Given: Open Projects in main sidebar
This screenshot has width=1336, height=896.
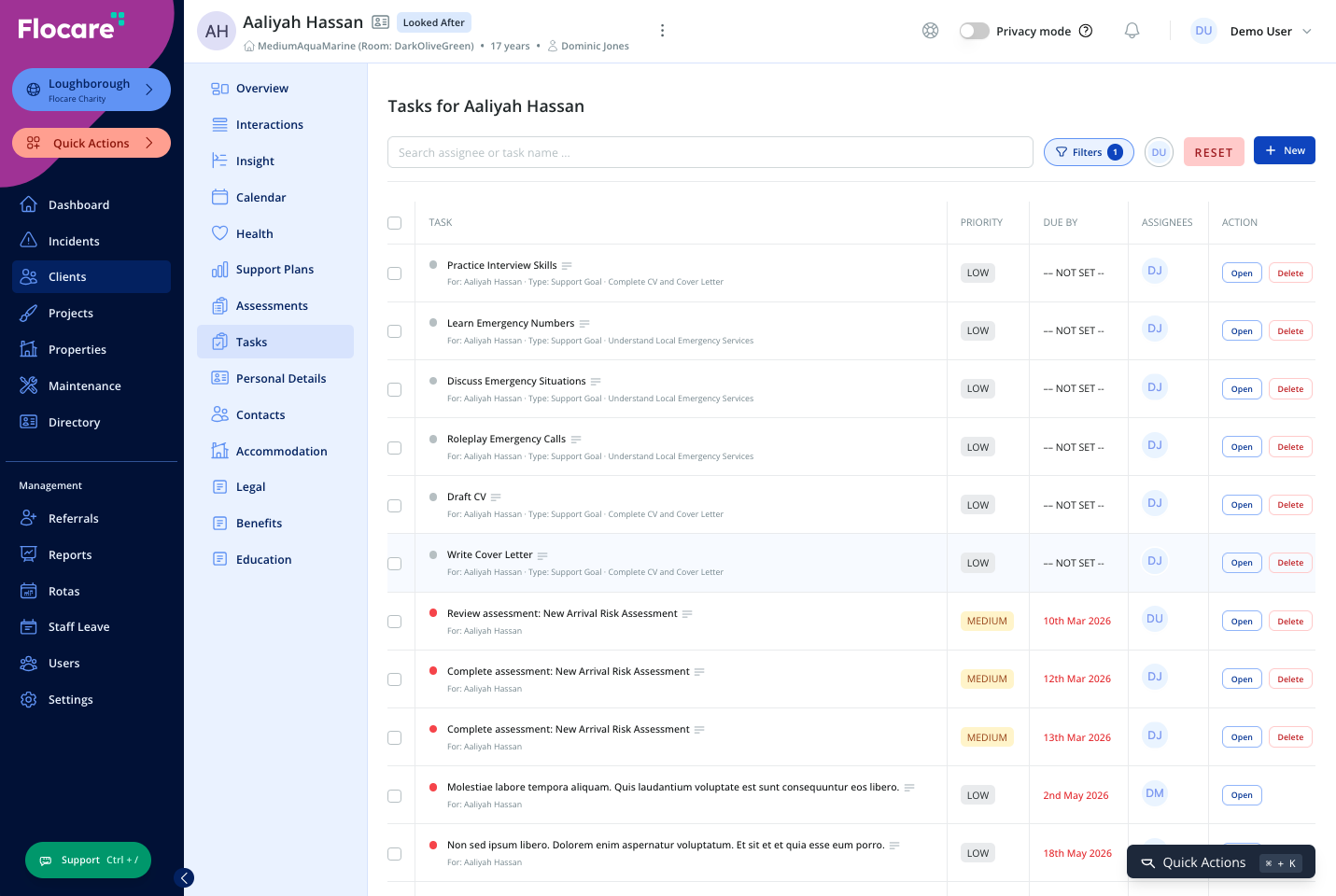Looking at the screenshot, I should coord(91,313).
